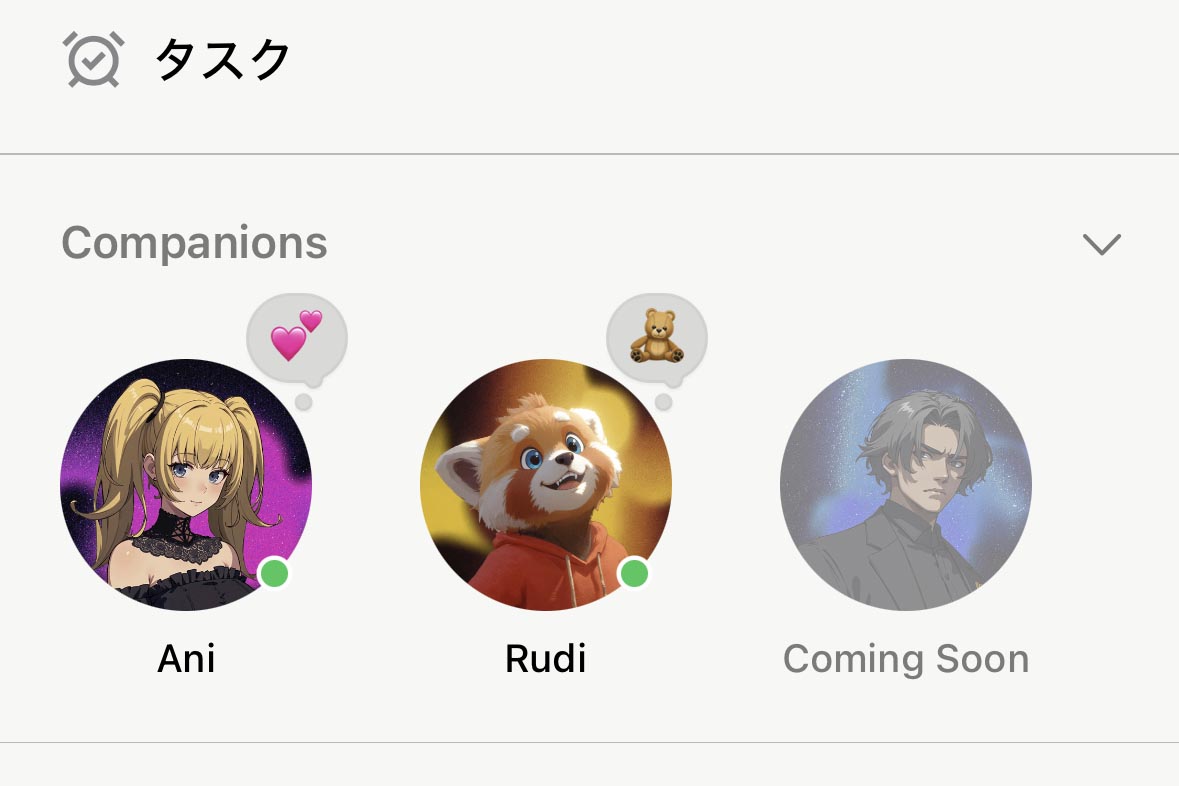Click Ani's green online status dot
Image resolution: width=1179 pixels, height=786 pixels.
coord(274,573)
